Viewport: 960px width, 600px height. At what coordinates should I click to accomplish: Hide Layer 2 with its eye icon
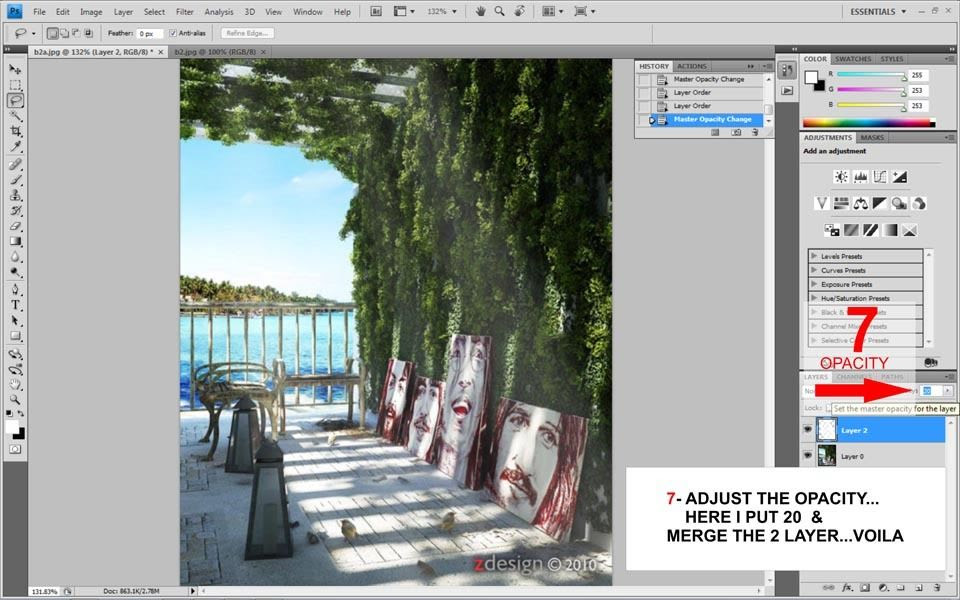pyautogui.click(x=808, y=430)
